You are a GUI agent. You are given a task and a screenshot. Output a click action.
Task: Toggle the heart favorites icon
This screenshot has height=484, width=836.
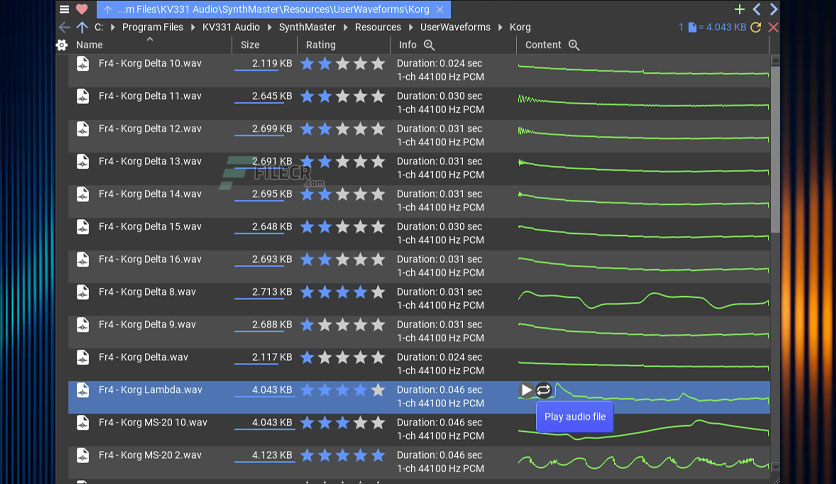(x=82, y=9)
